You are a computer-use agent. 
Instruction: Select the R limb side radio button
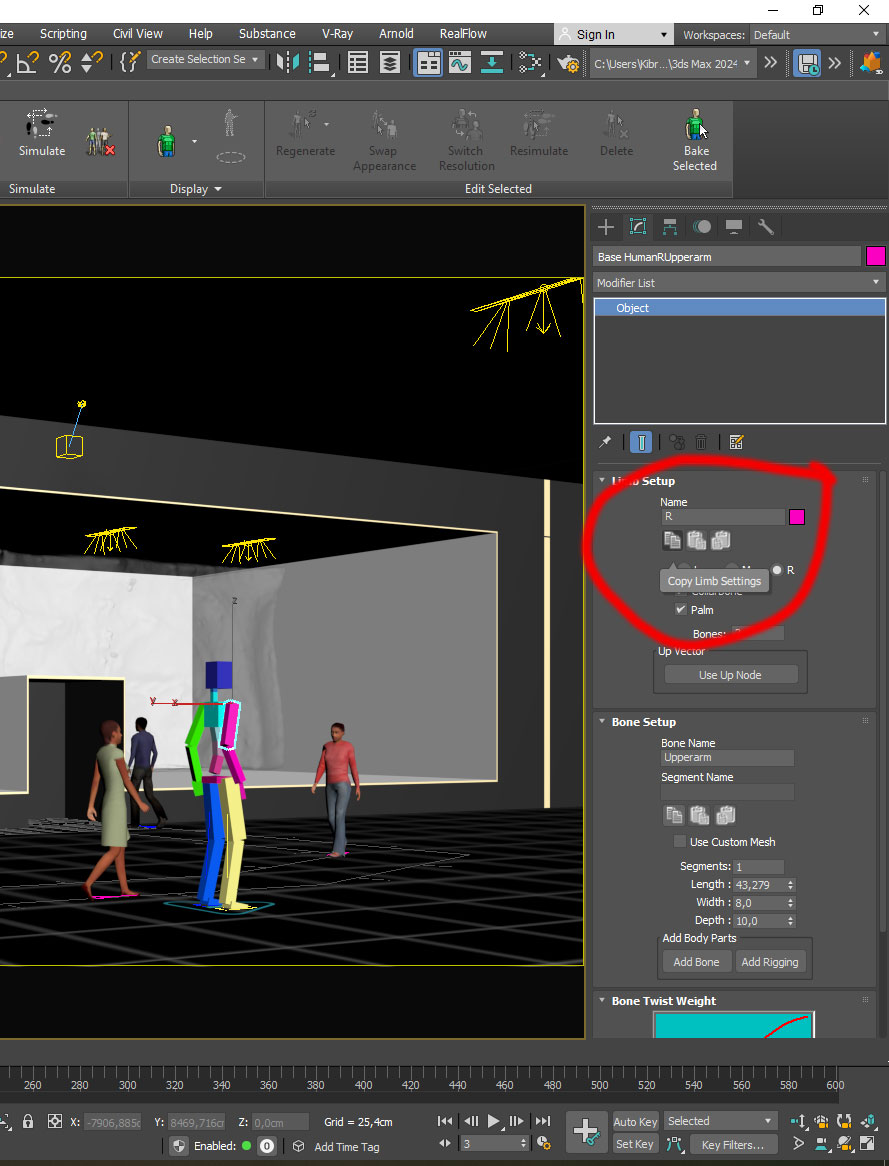tap(777, 570)
